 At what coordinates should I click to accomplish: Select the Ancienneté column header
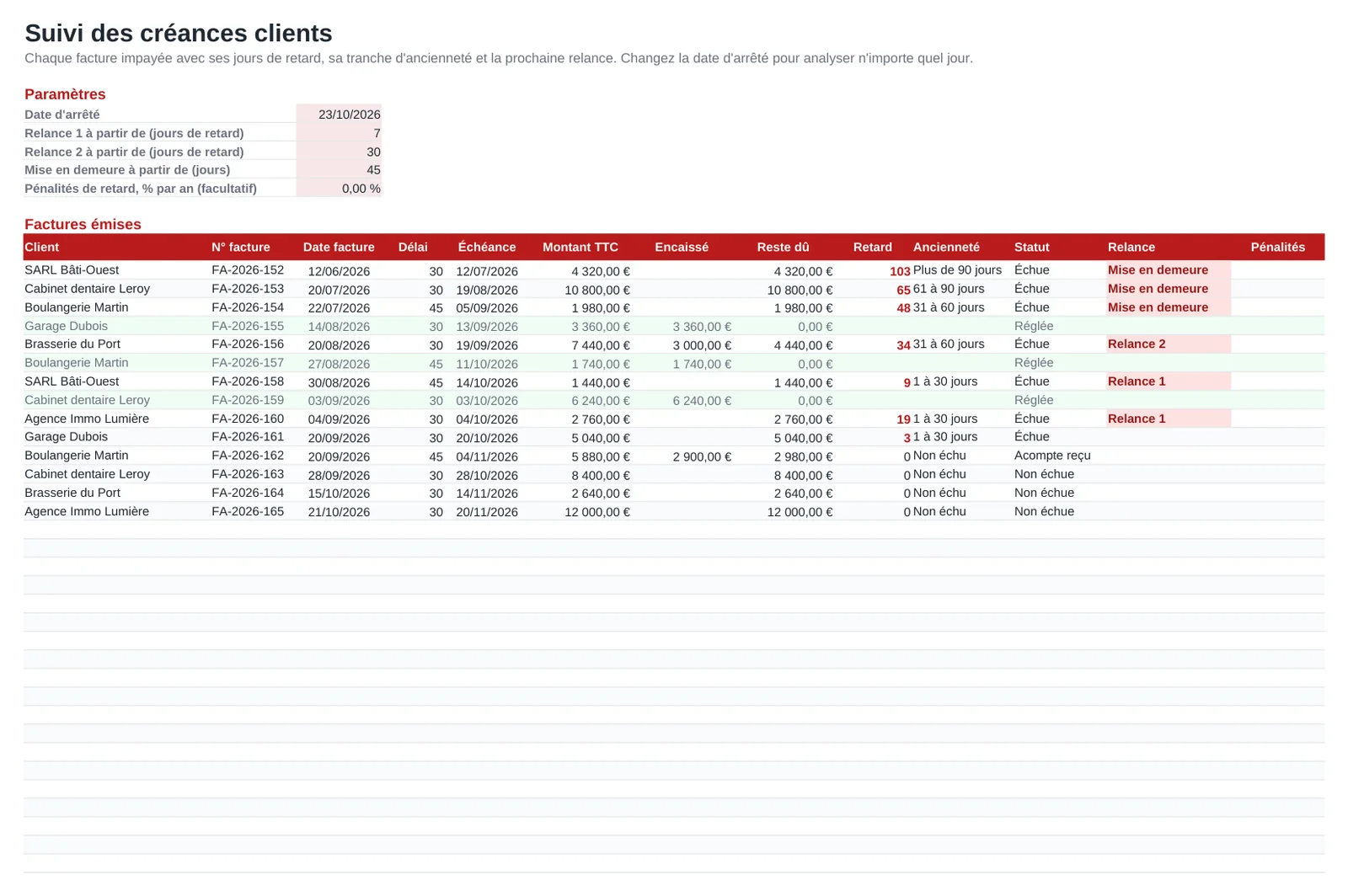(946, 247)
